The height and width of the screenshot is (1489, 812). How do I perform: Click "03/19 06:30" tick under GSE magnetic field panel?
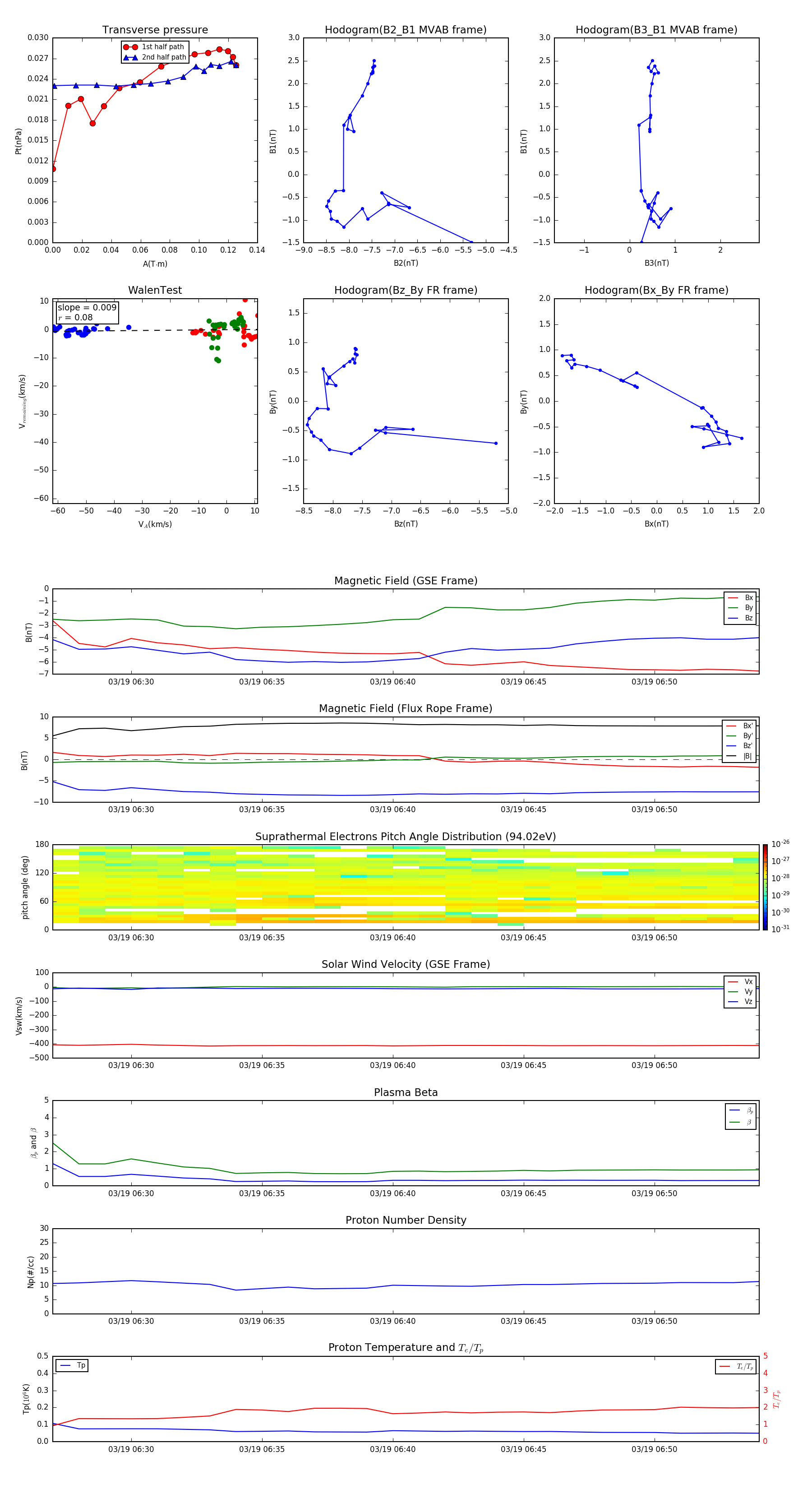click(131, 682)
